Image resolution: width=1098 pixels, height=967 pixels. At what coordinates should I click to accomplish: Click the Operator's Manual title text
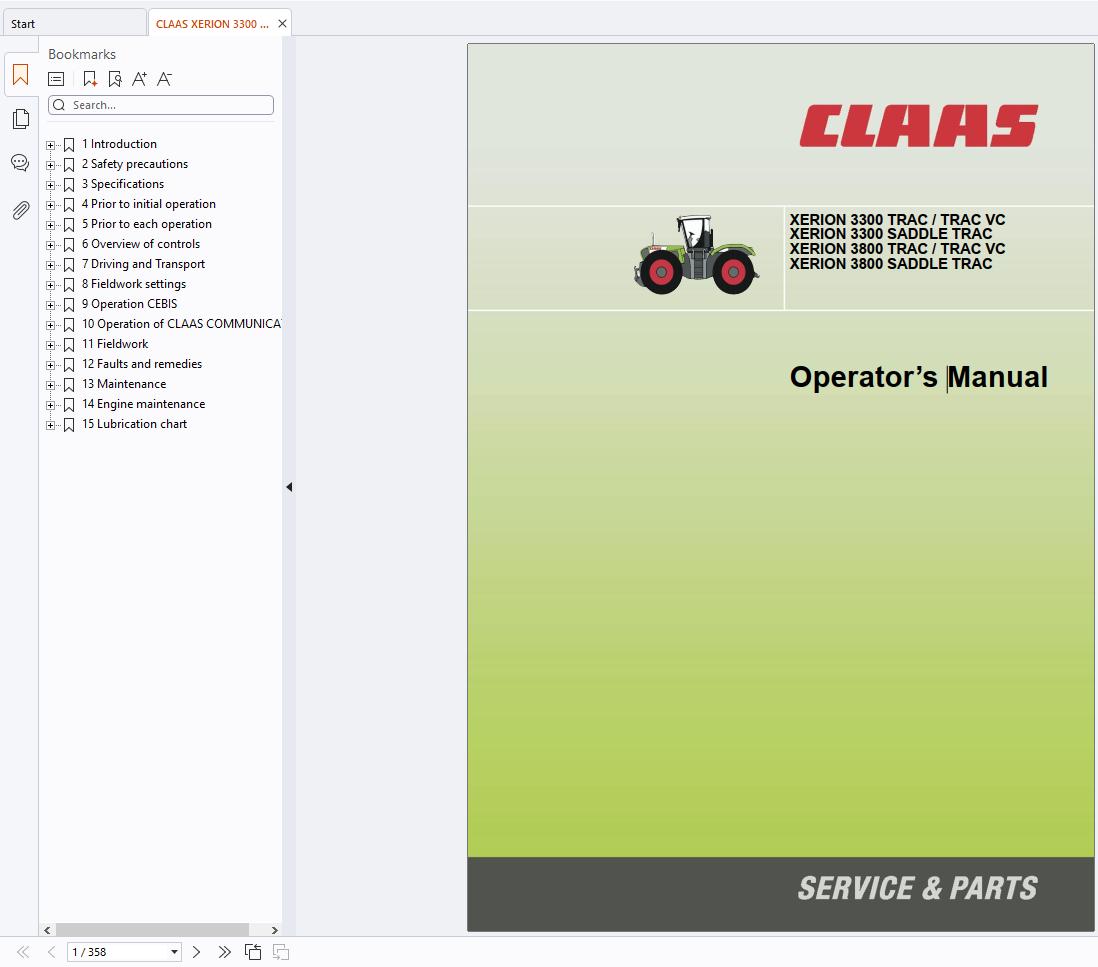click(x=918, y=377)
